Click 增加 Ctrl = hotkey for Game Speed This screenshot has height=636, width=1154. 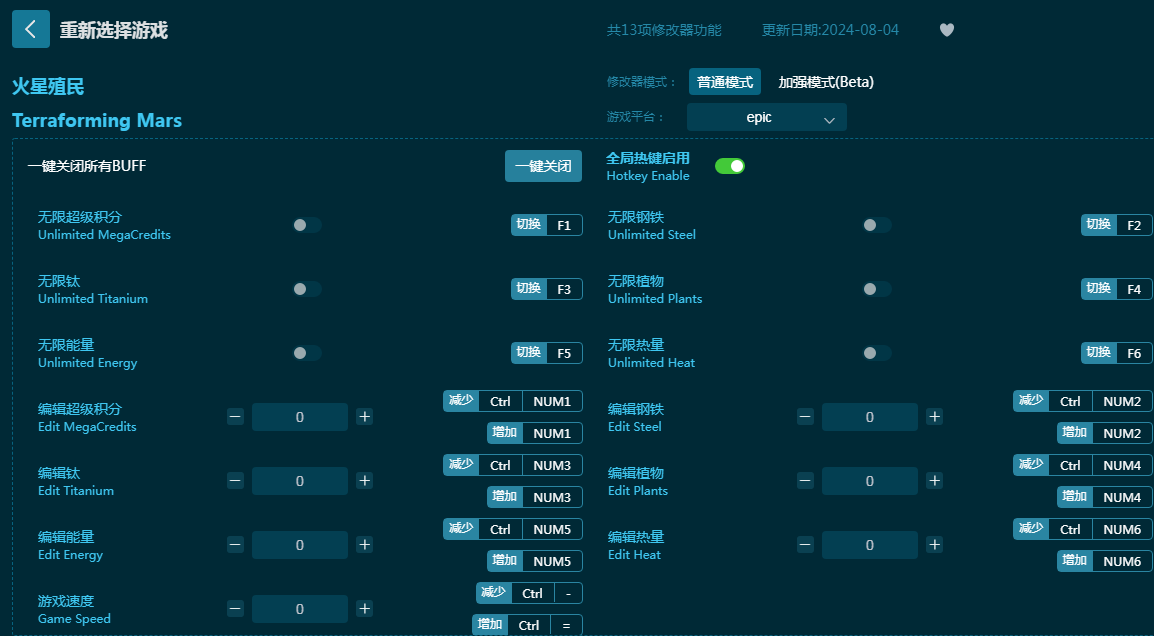point(528,625)
